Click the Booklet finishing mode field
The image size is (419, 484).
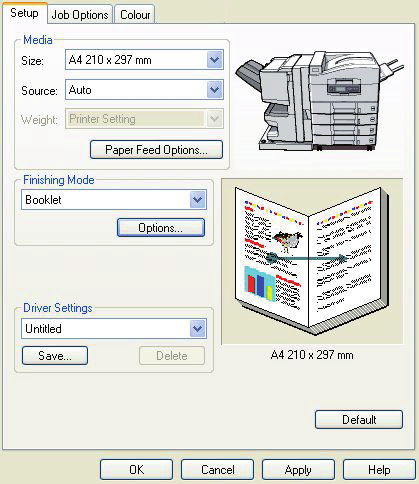[x=114, y=200]
